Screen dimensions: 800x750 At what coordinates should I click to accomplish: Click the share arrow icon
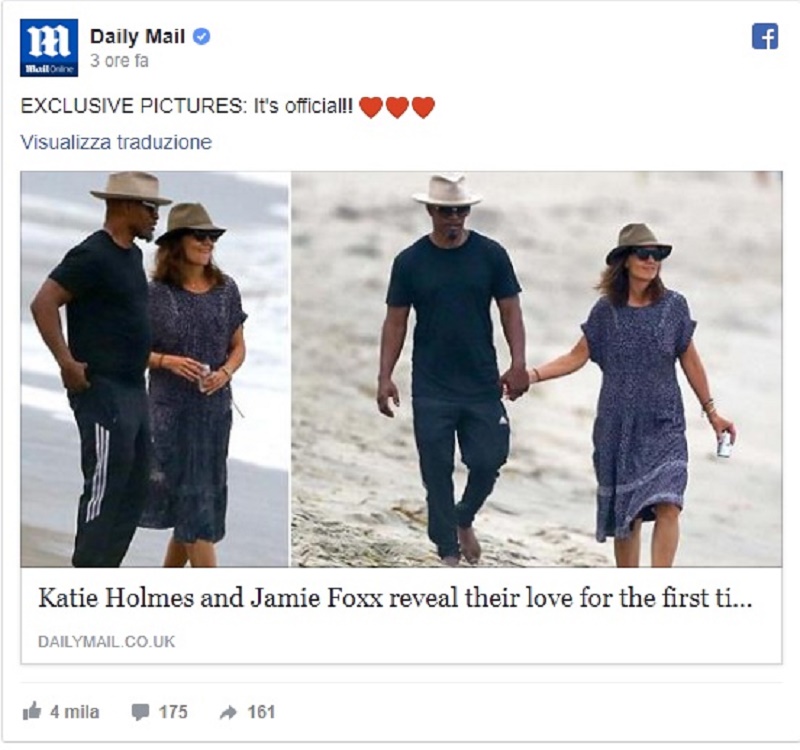229,712
